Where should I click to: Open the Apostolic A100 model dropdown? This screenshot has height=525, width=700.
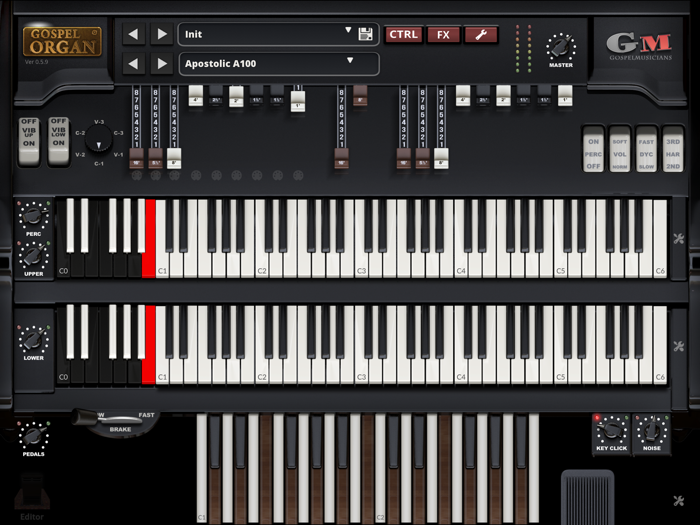pos(279,64)
